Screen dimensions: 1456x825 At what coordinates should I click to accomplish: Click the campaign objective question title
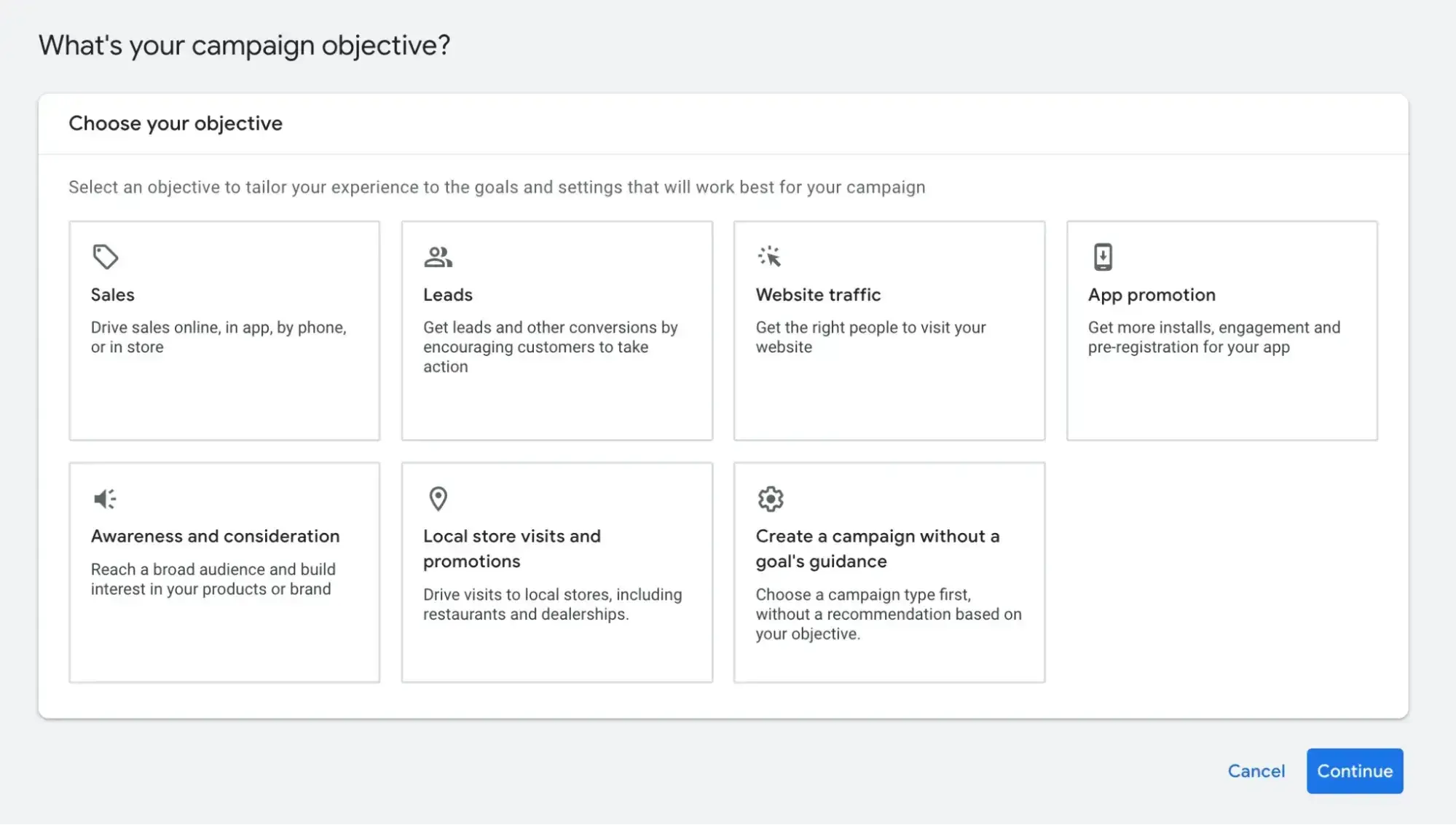(245, 44)
